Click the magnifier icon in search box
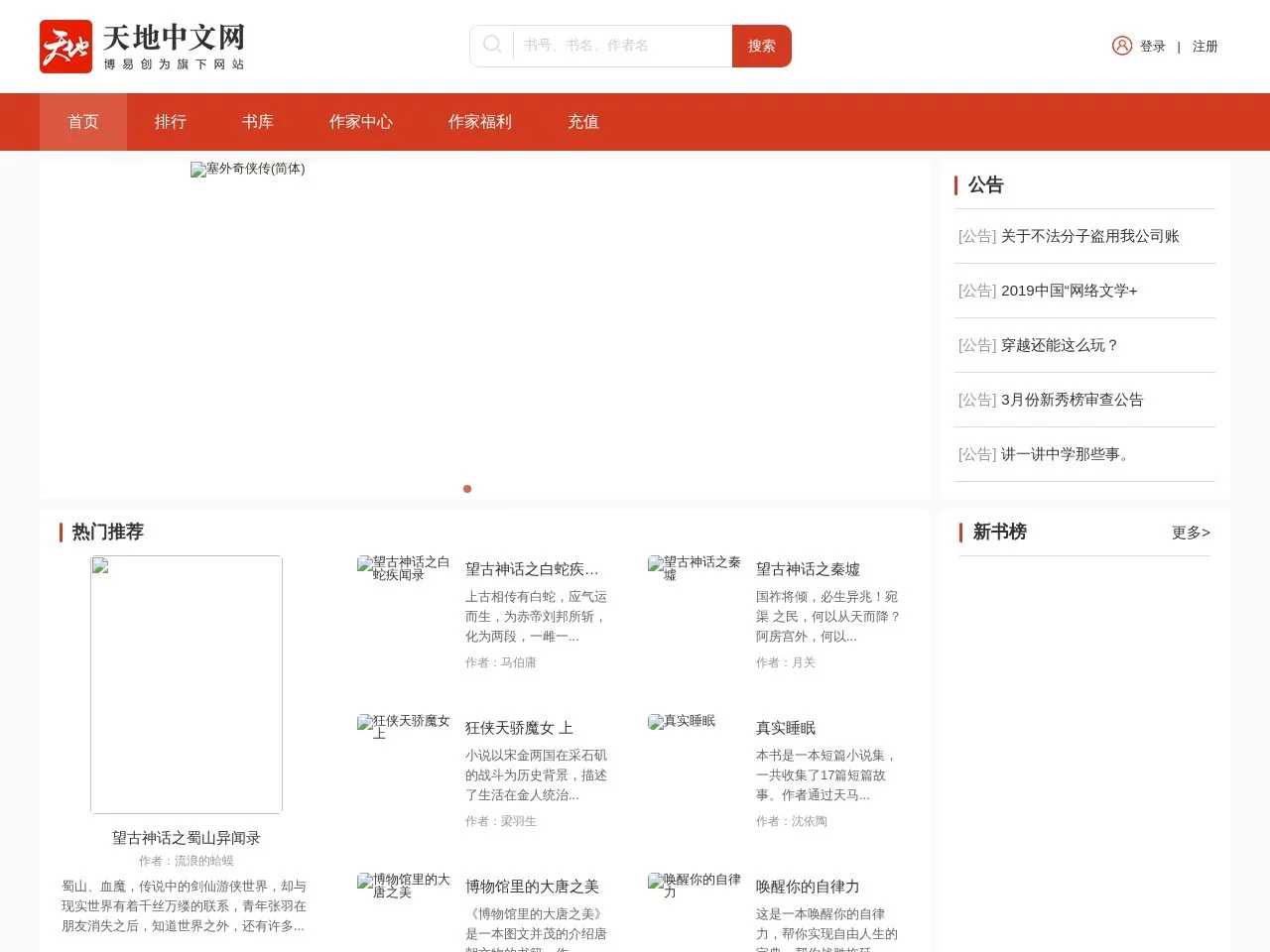The height and width of the screenshot is (952, 1270). (492, 45)
